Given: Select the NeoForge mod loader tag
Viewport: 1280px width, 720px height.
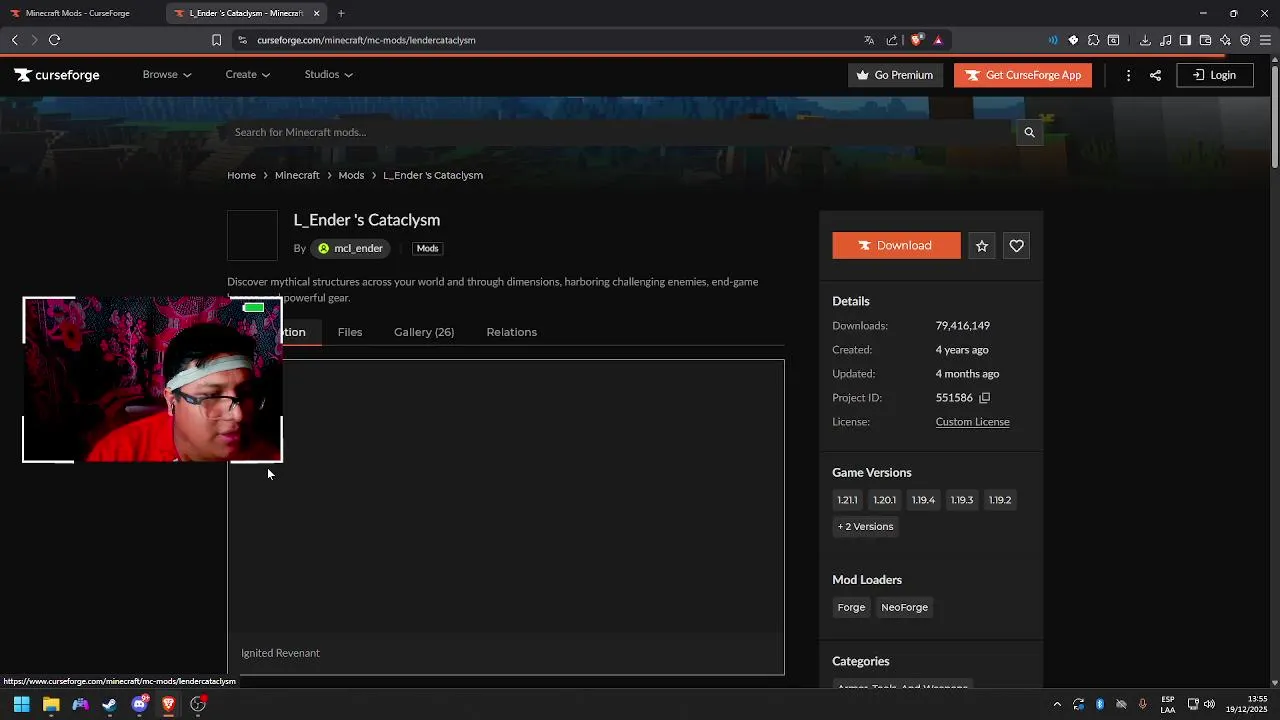Looking at the screenshot, I should [904, 607].
